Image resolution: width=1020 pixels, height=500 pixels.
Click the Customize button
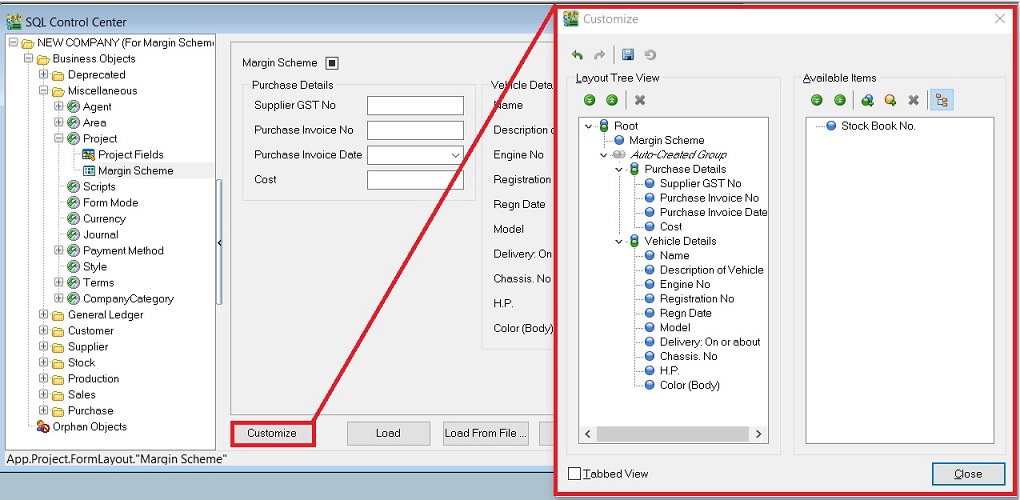[272, 433]
